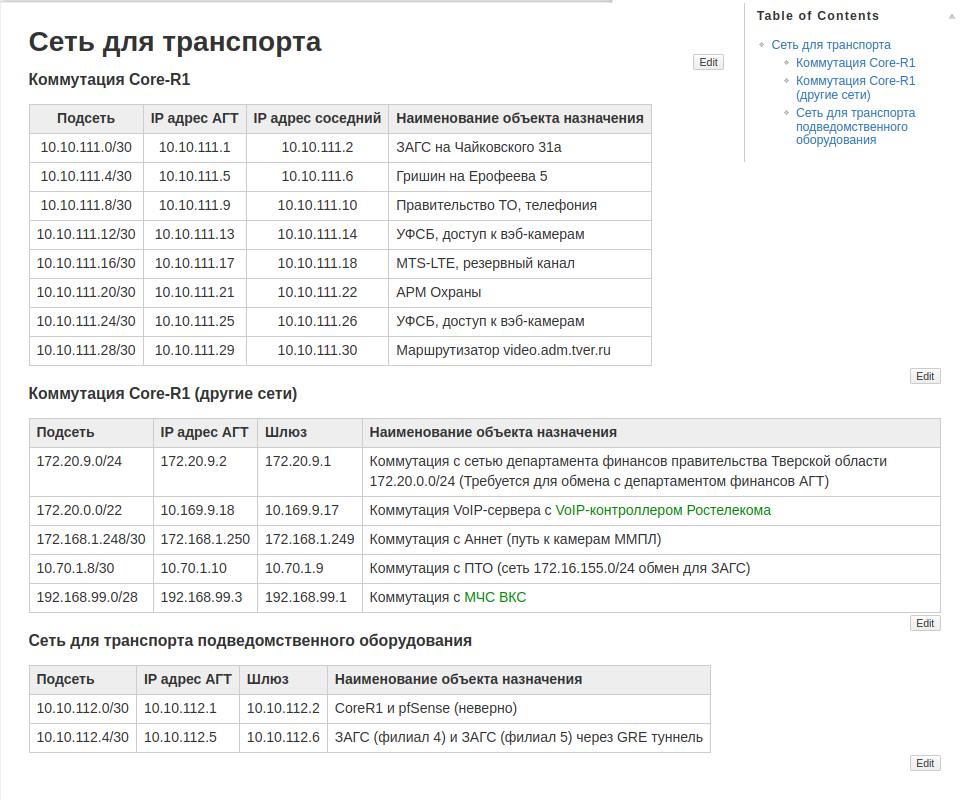
Task: Collapse the Table of Contents arrow
Action: coord(951,17)
